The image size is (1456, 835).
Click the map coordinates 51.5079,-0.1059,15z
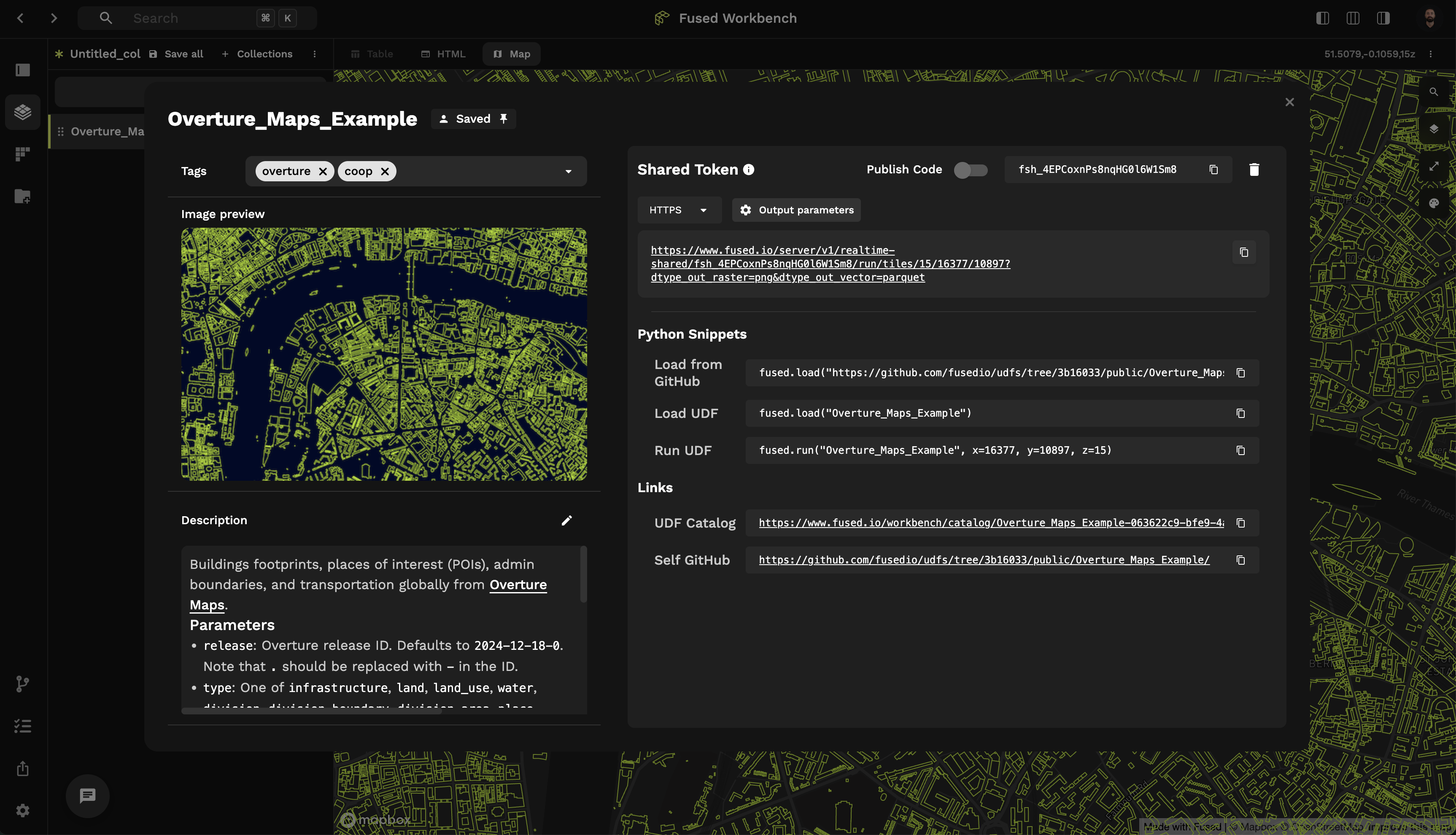[x=1370, y=54]
